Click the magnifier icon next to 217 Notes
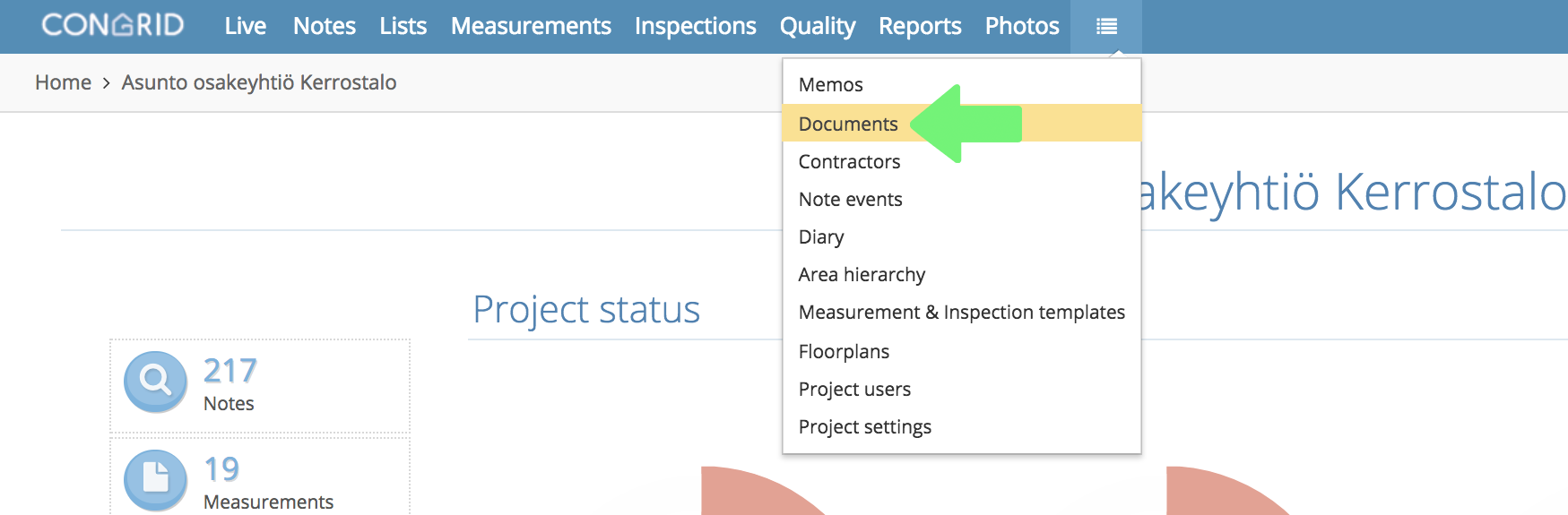1568x515 pixels. pos(156,382)
